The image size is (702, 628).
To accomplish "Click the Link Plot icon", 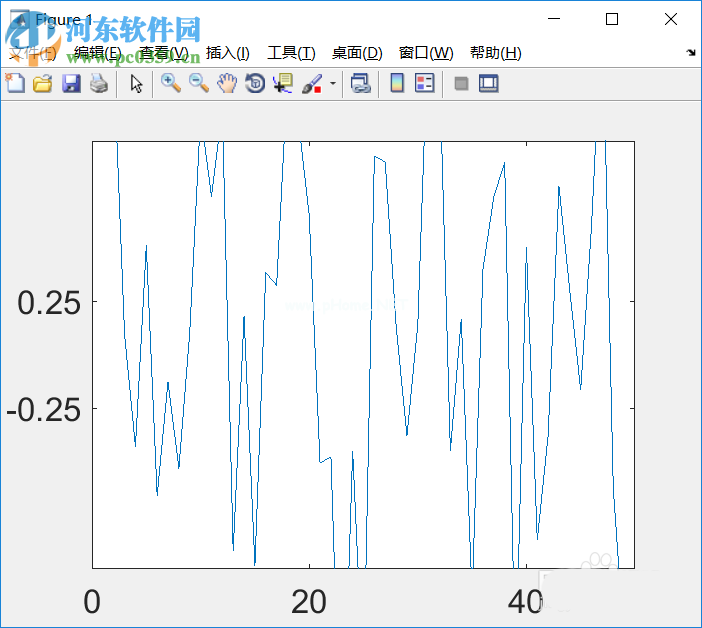I will [x=361, y=84].
